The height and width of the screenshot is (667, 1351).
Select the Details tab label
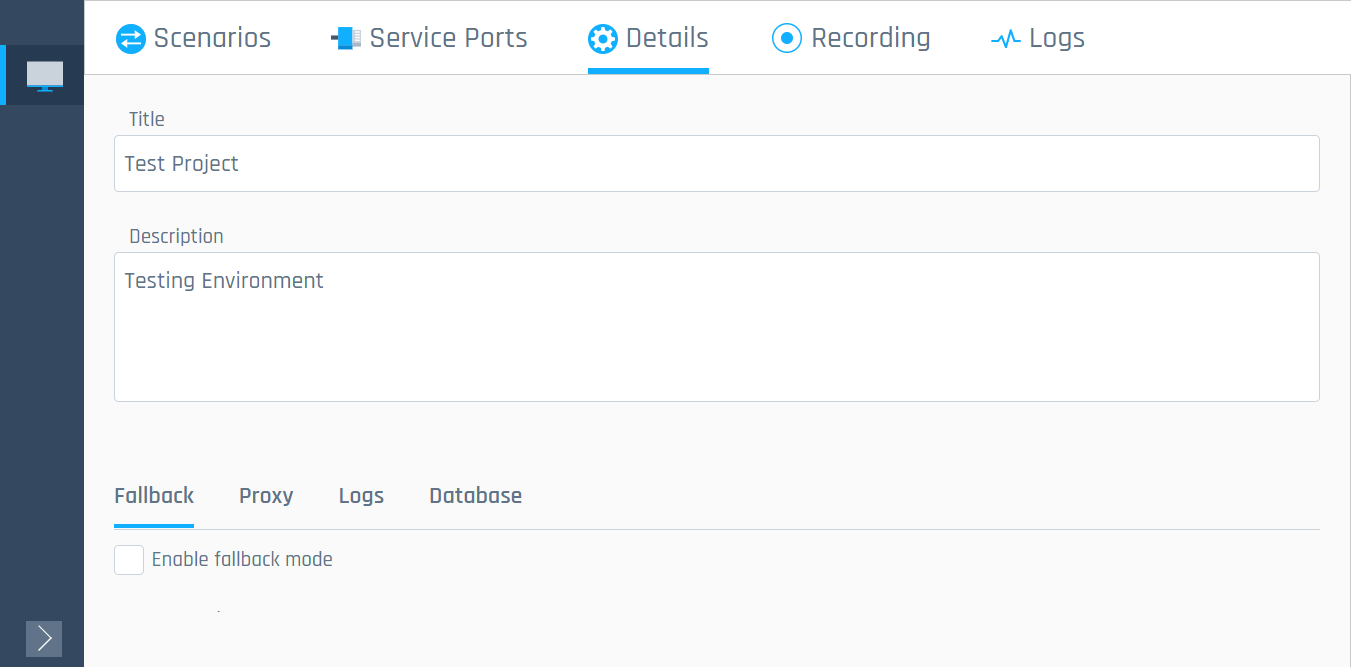tap(667, 39)
